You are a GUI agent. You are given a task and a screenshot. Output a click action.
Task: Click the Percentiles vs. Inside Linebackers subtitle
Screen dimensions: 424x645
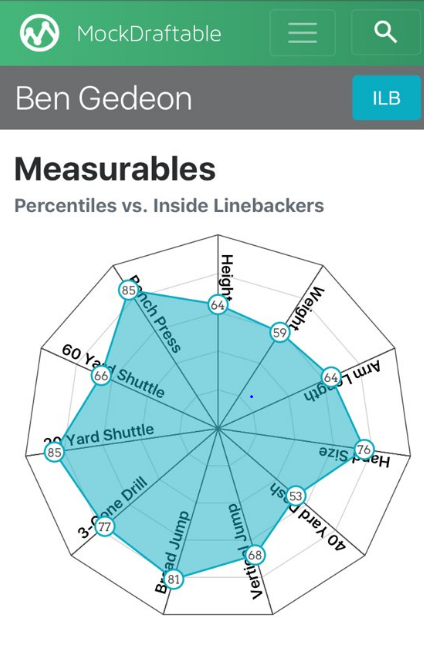(169, 205)
